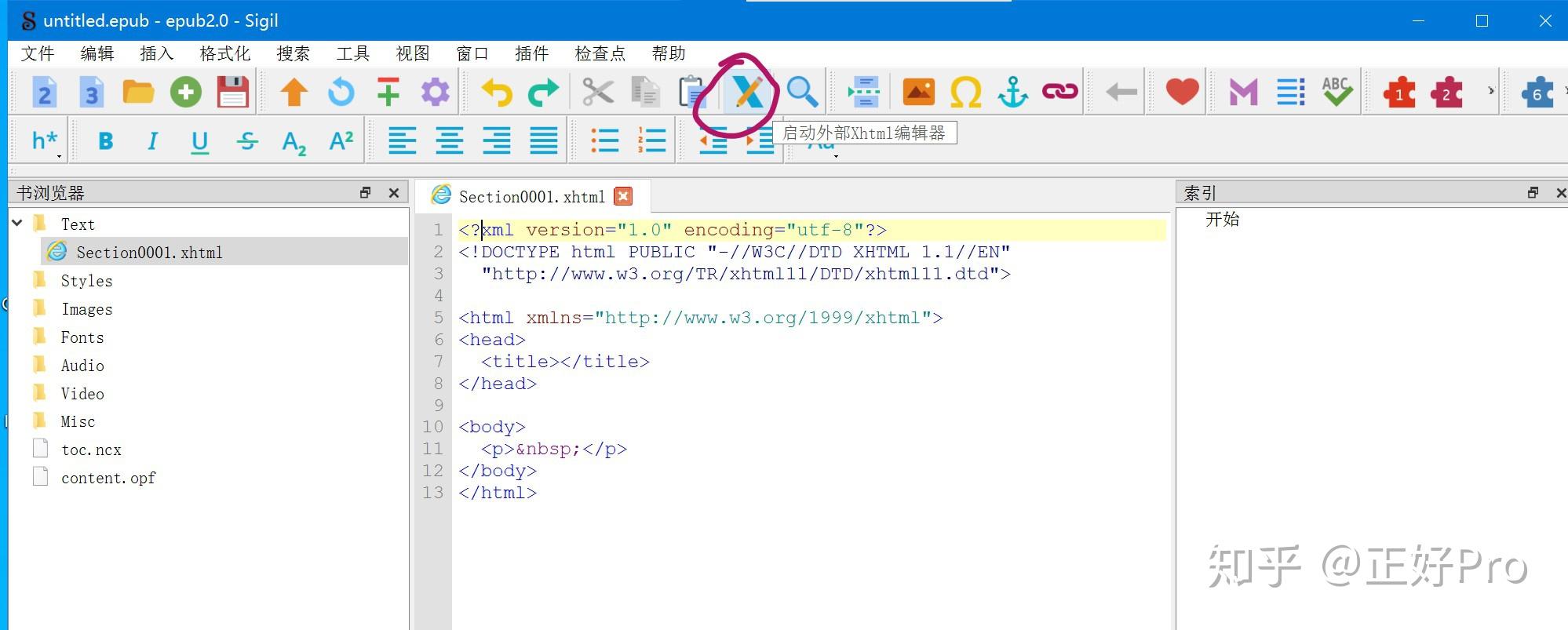Launch the external Xhtml editor
Screen dimensions: 1568x630
[748, 92]
